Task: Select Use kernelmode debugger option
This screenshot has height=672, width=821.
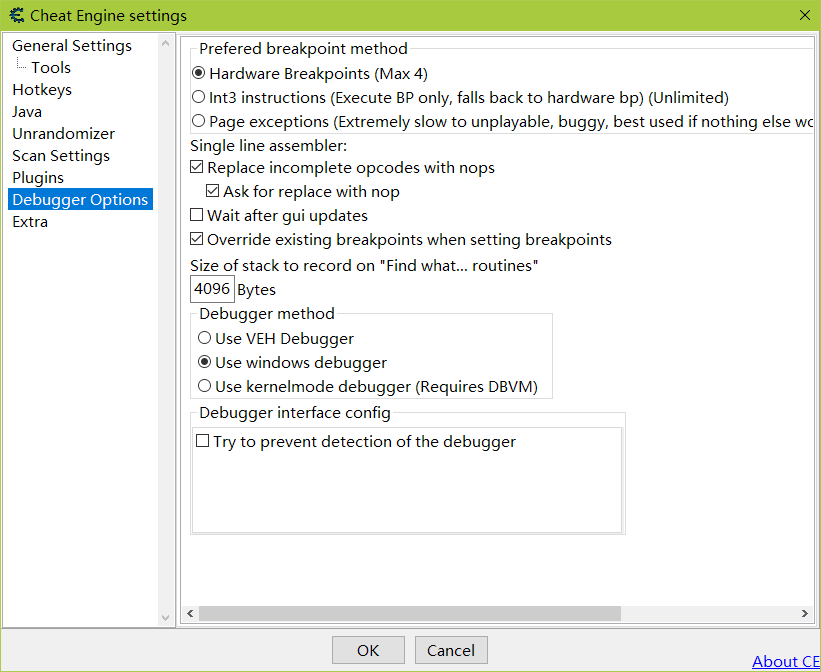Action: [x=205, y=386]
